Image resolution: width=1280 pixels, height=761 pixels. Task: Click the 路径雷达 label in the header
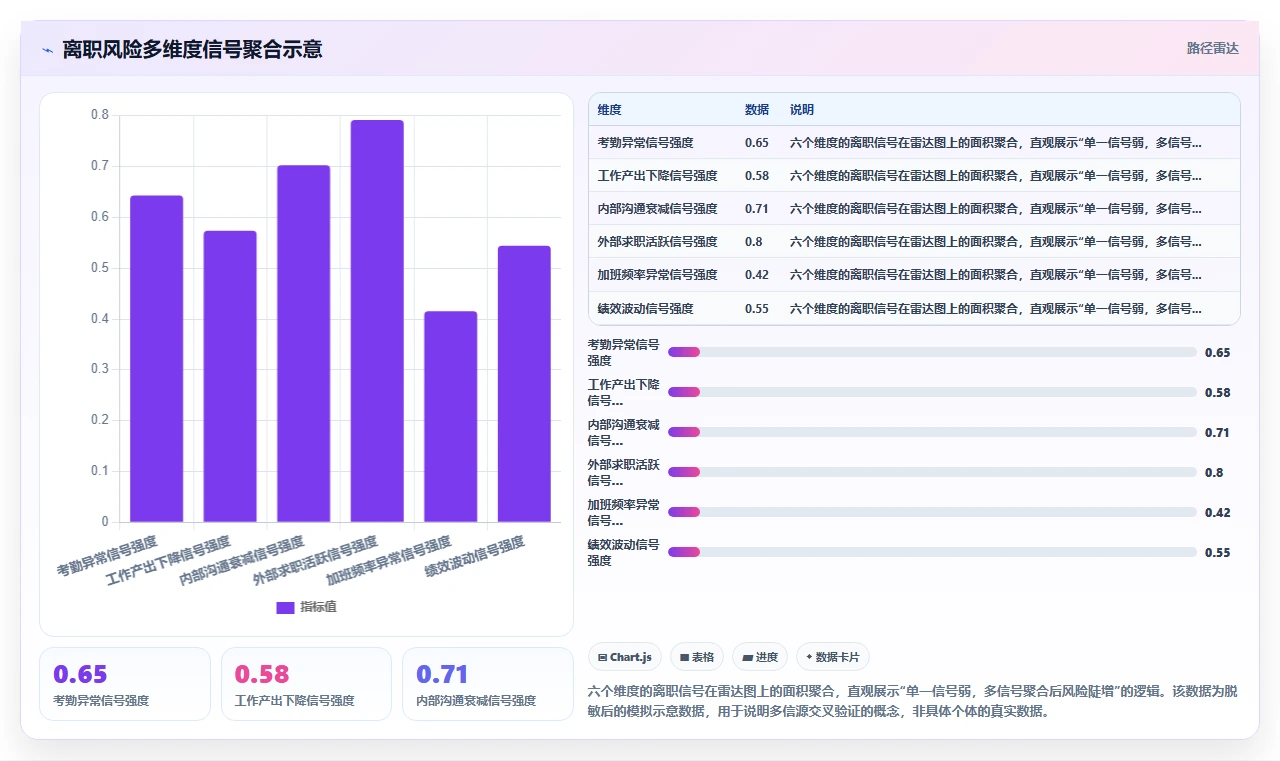click(1212, 48)
